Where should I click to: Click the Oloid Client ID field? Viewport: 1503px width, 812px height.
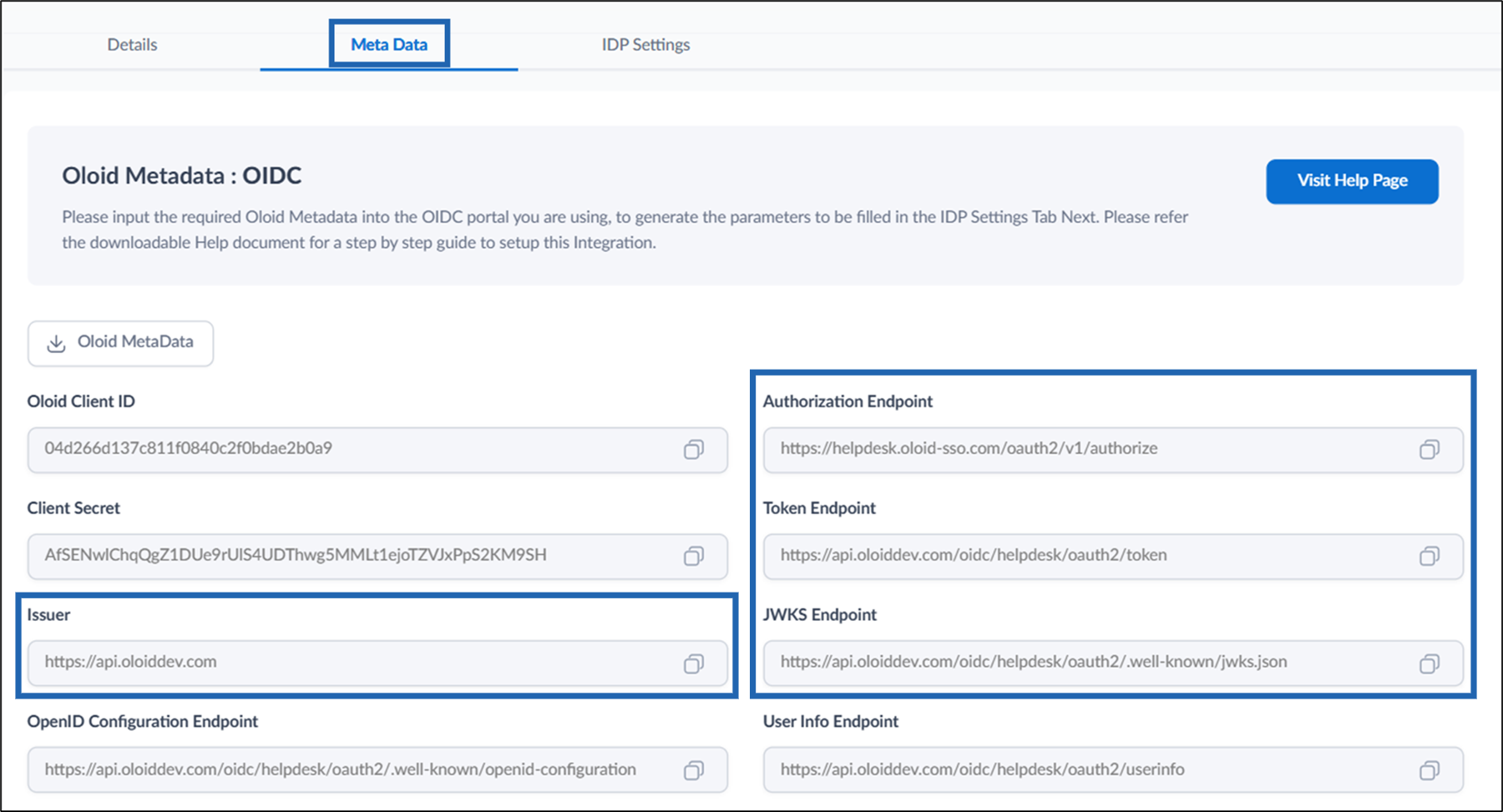377,450
